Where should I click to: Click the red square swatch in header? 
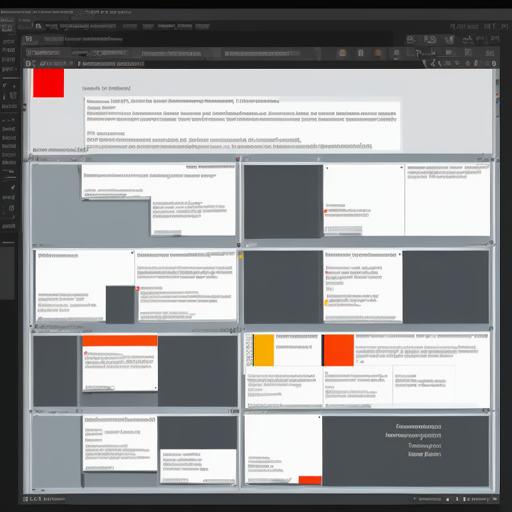click(x=48, y=83)
